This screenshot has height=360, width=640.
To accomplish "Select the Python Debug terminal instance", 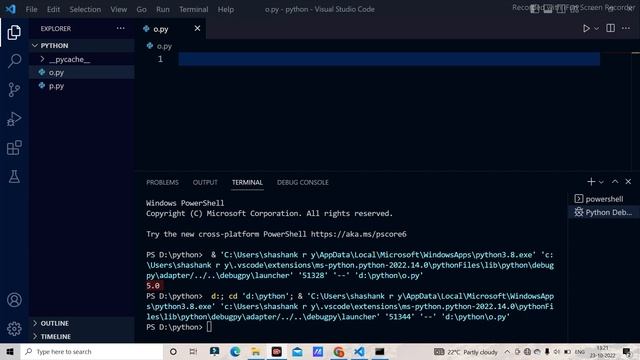I will point(604,212).
